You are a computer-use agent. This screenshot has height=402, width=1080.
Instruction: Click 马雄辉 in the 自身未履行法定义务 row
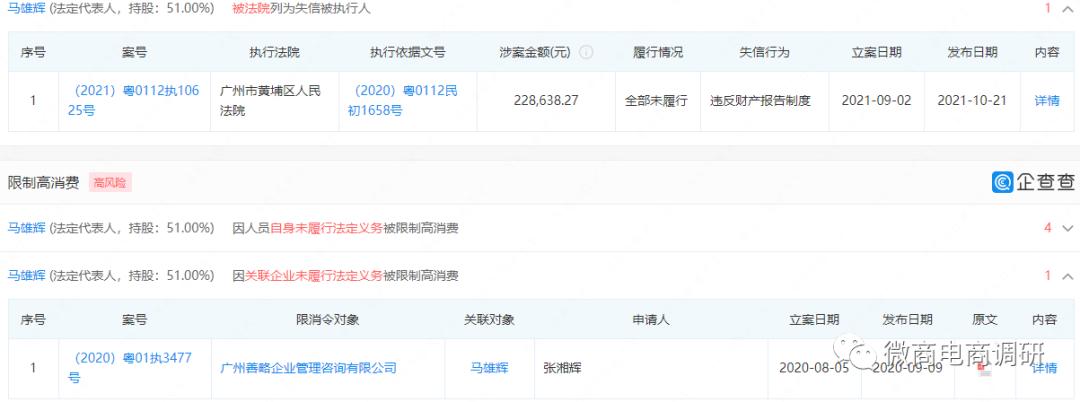[x=27, y=228]
